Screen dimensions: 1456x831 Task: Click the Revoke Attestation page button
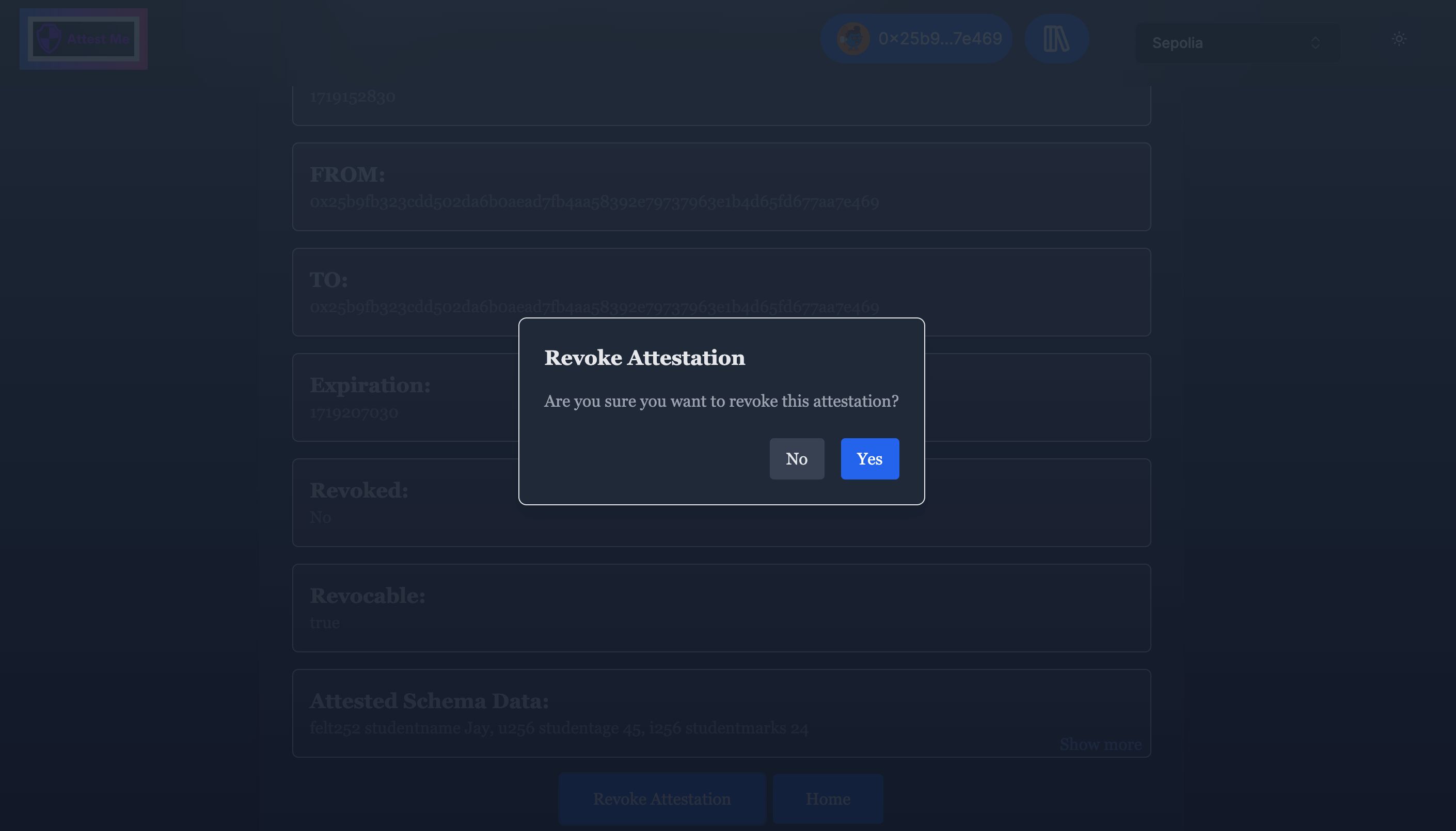click(661, 798)
